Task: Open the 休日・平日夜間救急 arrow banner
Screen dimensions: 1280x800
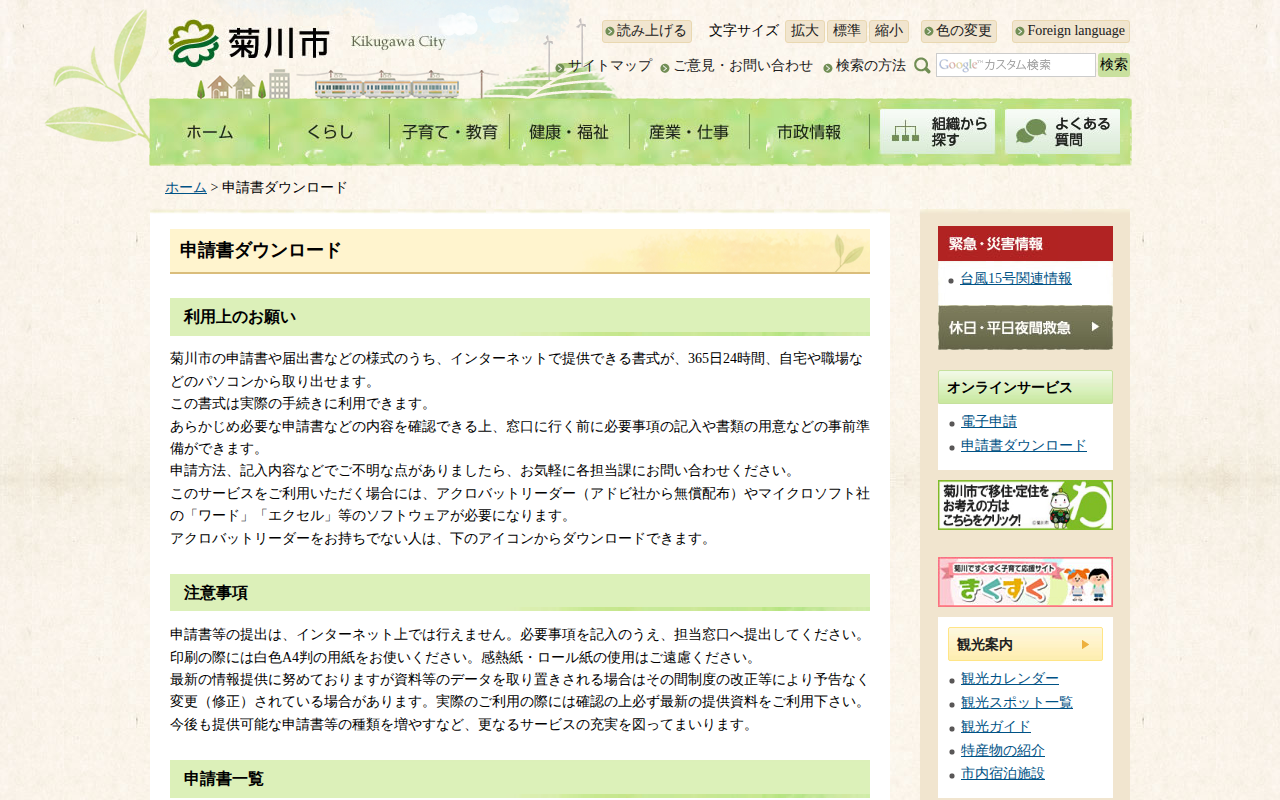Action: 1025,327
